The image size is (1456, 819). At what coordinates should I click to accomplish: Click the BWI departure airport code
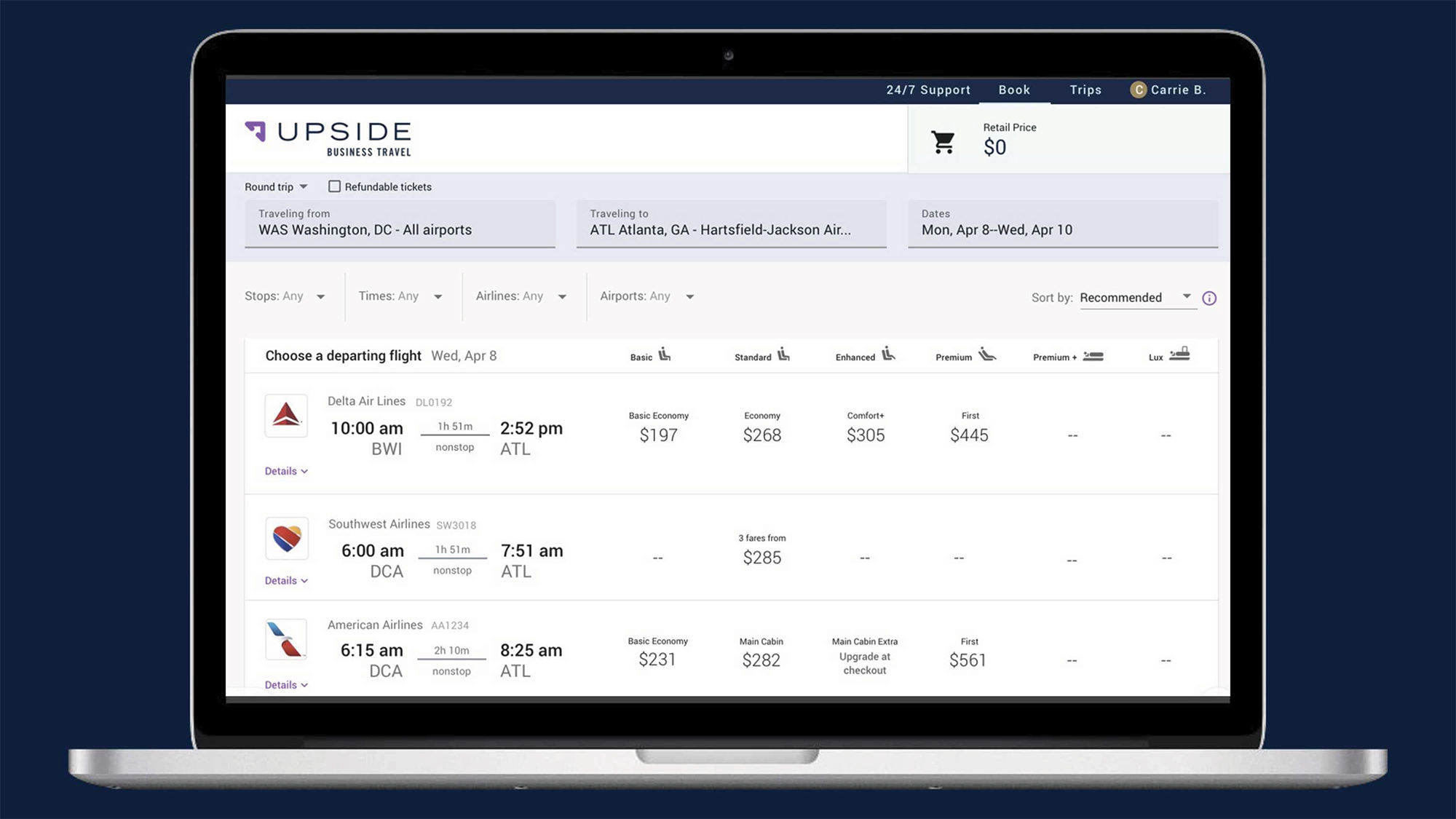pos(387,449)
